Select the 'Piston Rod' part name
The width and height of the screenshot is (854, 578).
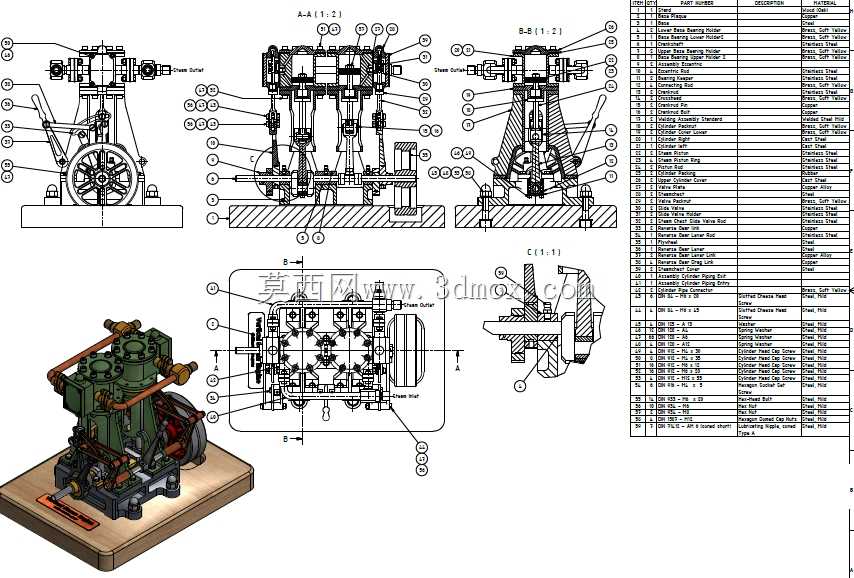click(670, 167)
